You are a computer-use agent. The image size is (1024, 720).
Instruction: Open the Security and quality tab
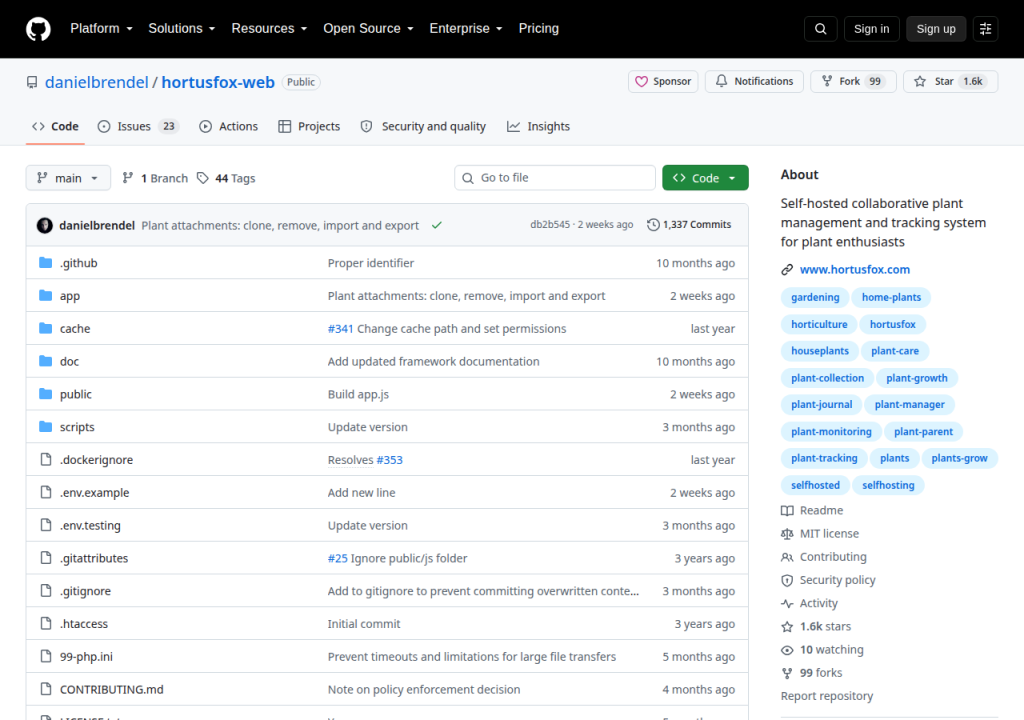pos(423,127)
